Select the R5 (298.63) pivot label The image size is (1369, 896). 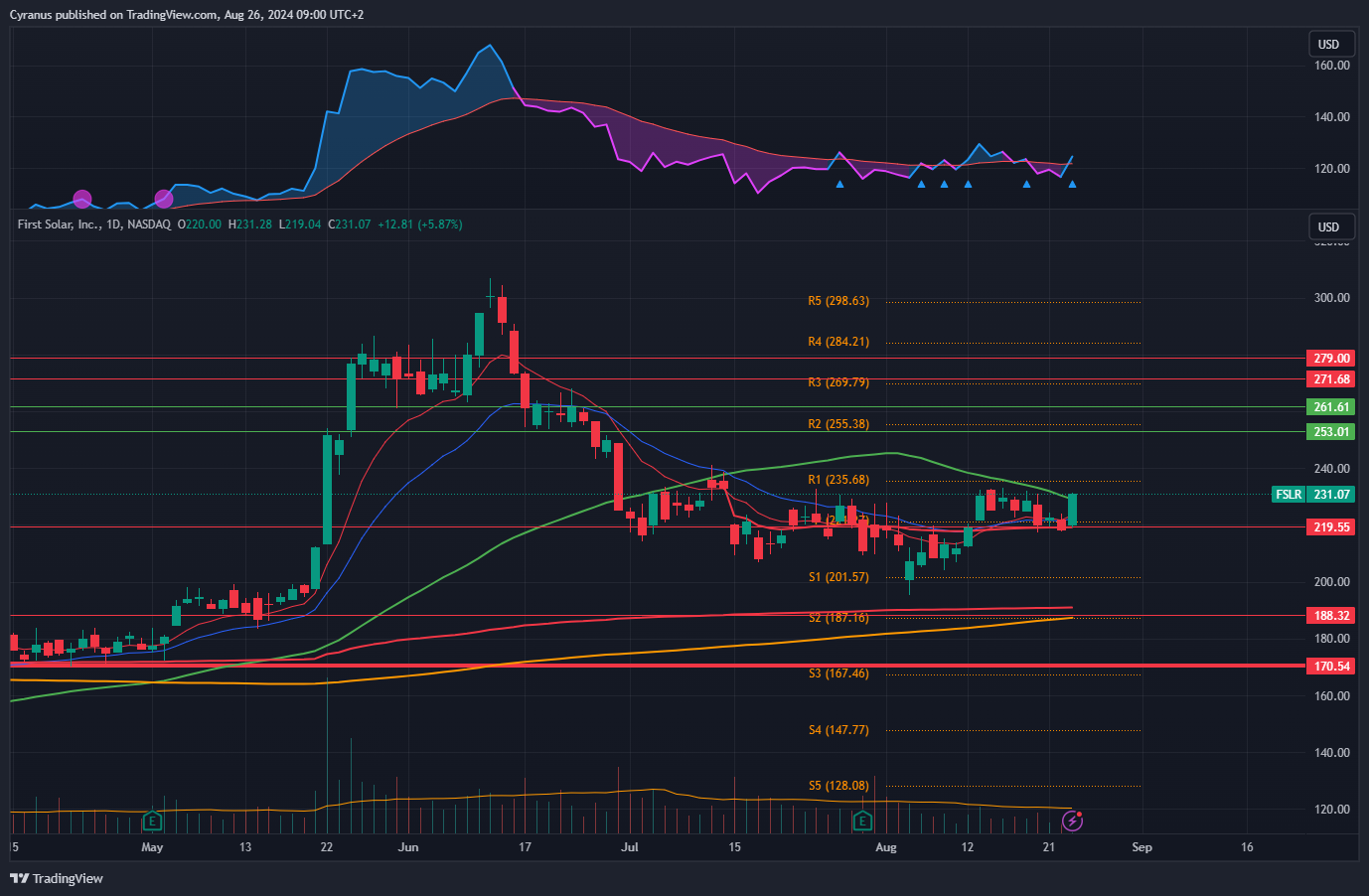click(838, 300)
